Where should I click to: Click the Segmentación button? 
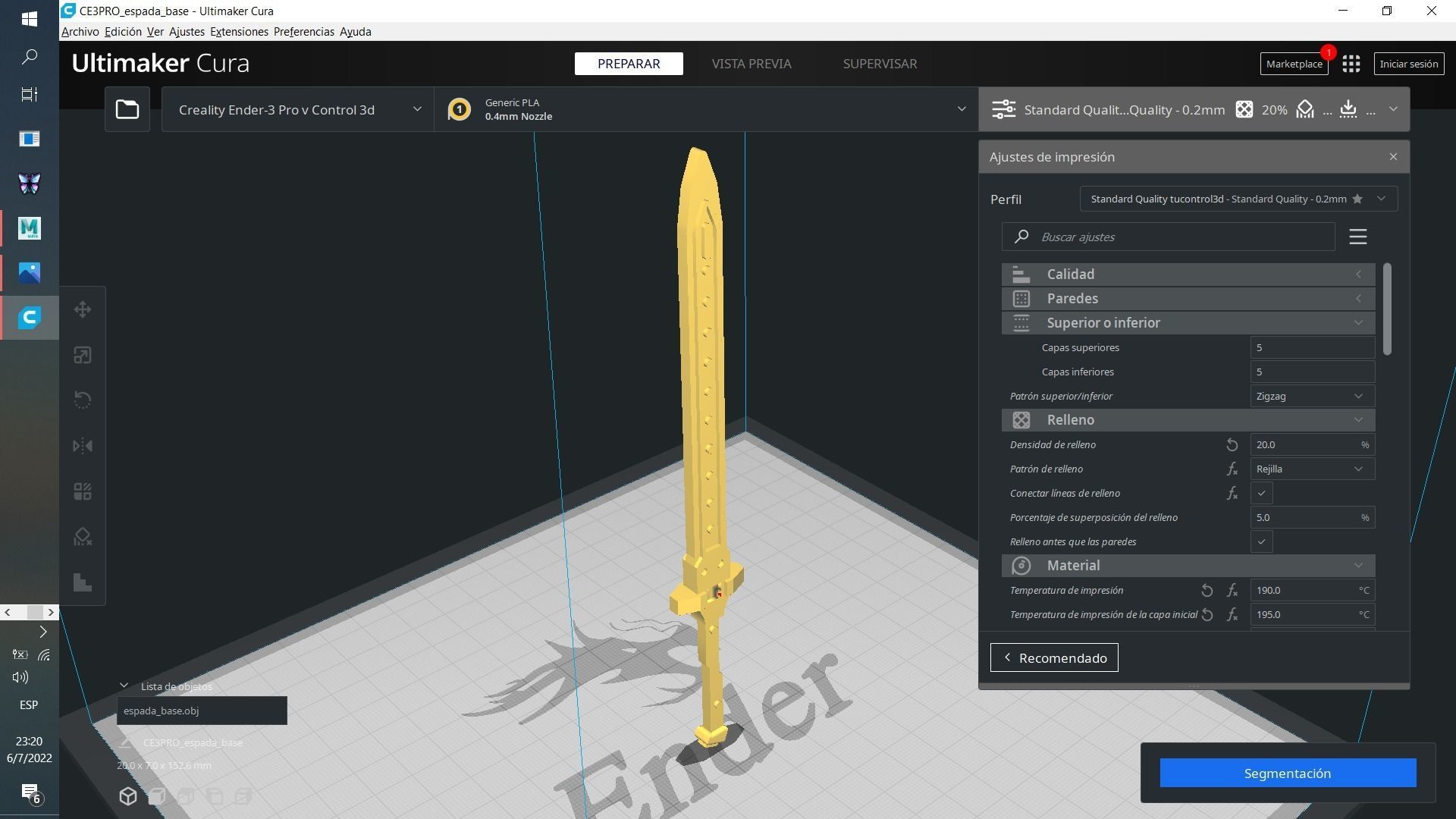coord(1288,773)
